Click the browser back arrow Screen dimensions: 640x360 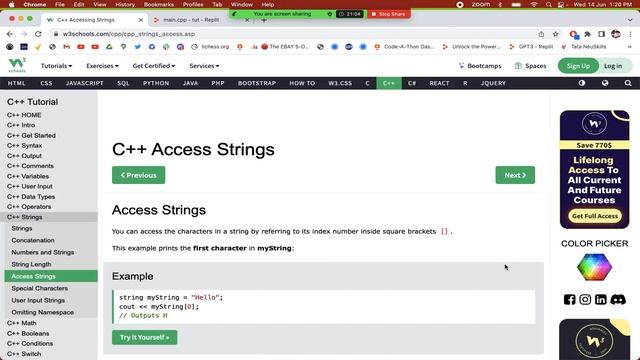pyautogui.click(x=9, y=34)
